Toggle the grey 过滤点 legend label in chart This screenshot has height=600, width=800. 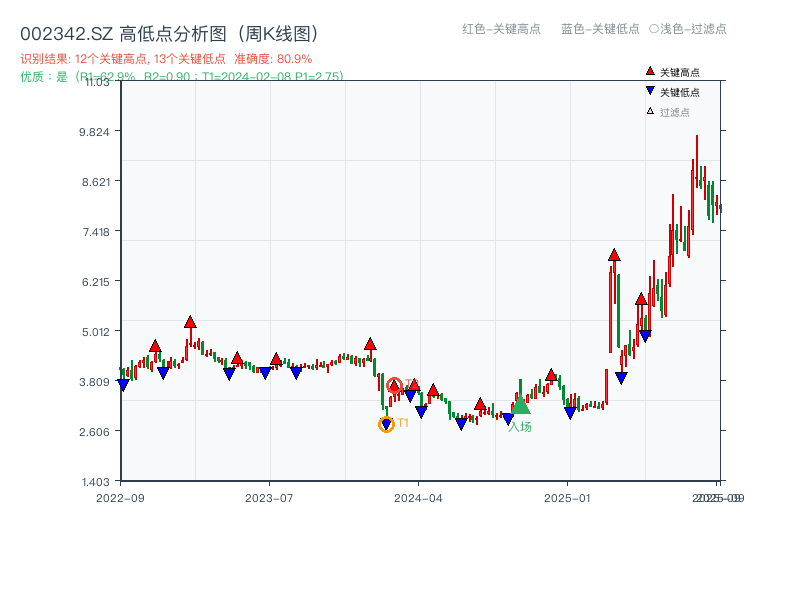[675, 112]
